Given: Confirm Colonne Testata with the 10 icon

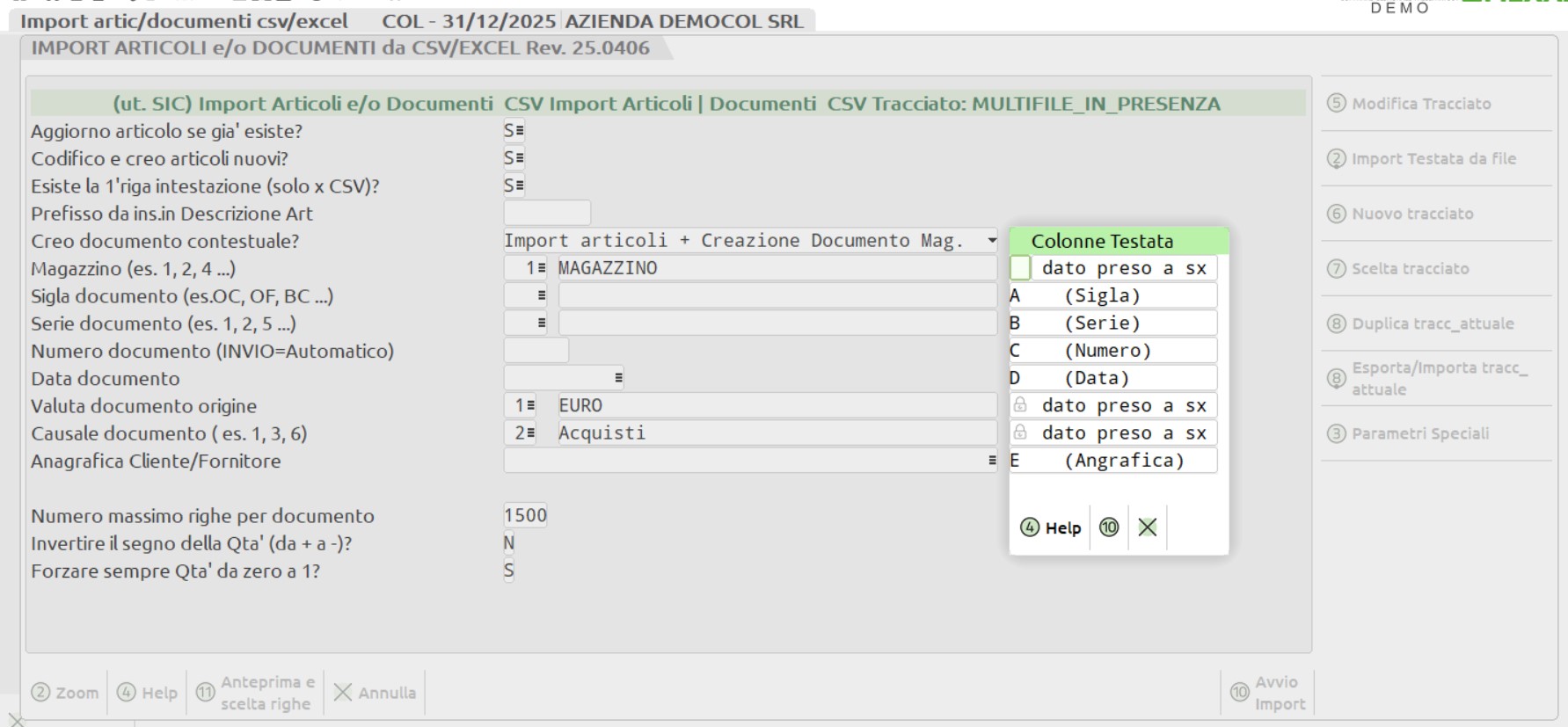Looking at the screenshot, I should click(1109, 527).
